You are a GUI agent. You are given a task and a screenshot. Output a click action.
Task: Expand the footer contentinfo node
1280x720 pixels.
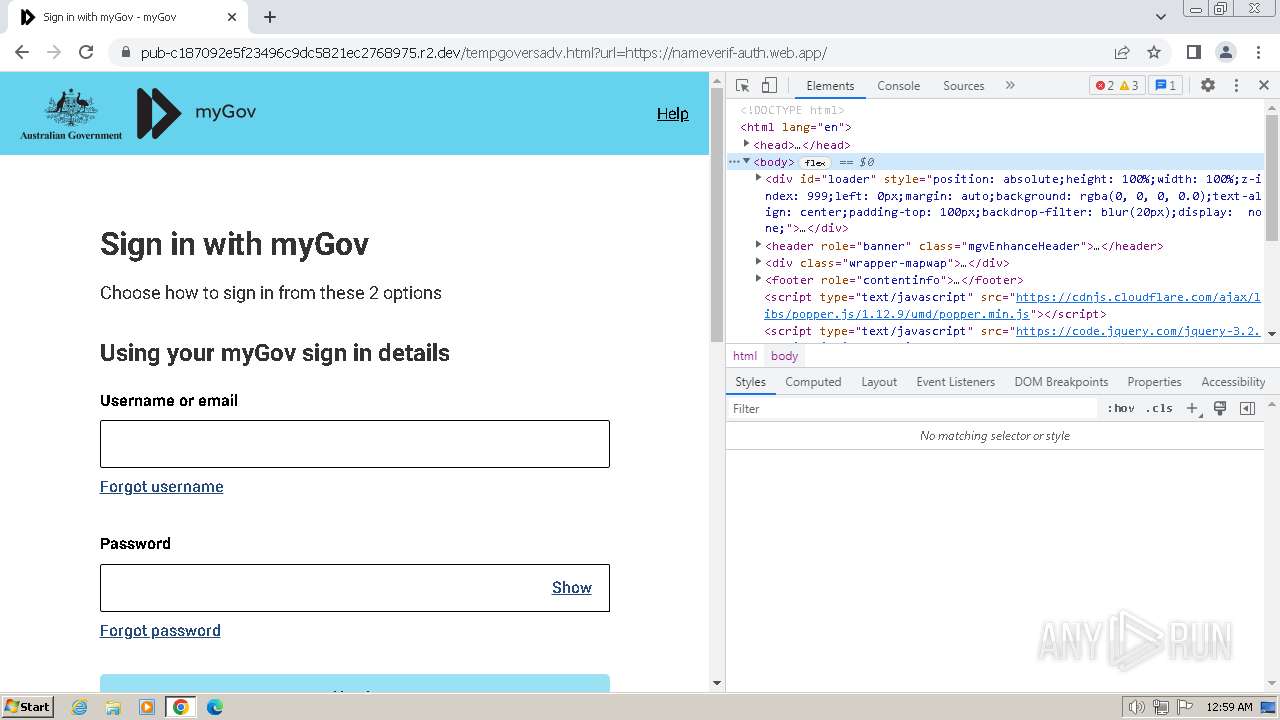click(x=758, y=279)
